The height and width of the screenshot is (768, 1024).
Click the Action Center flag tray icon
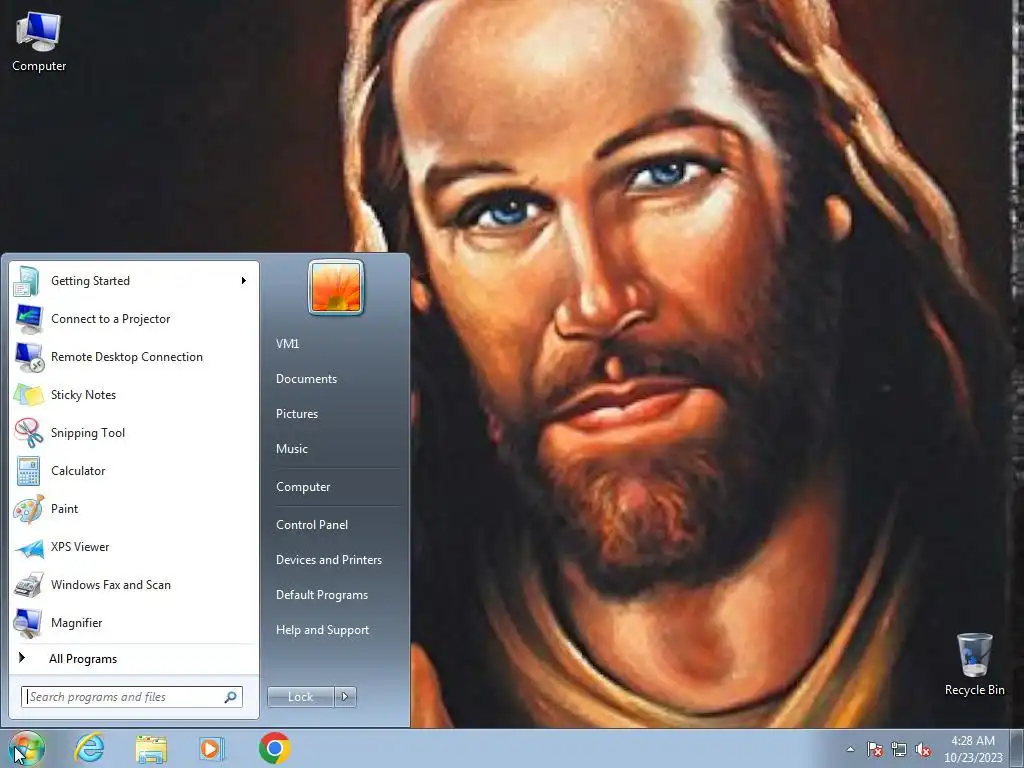[875, 750]
